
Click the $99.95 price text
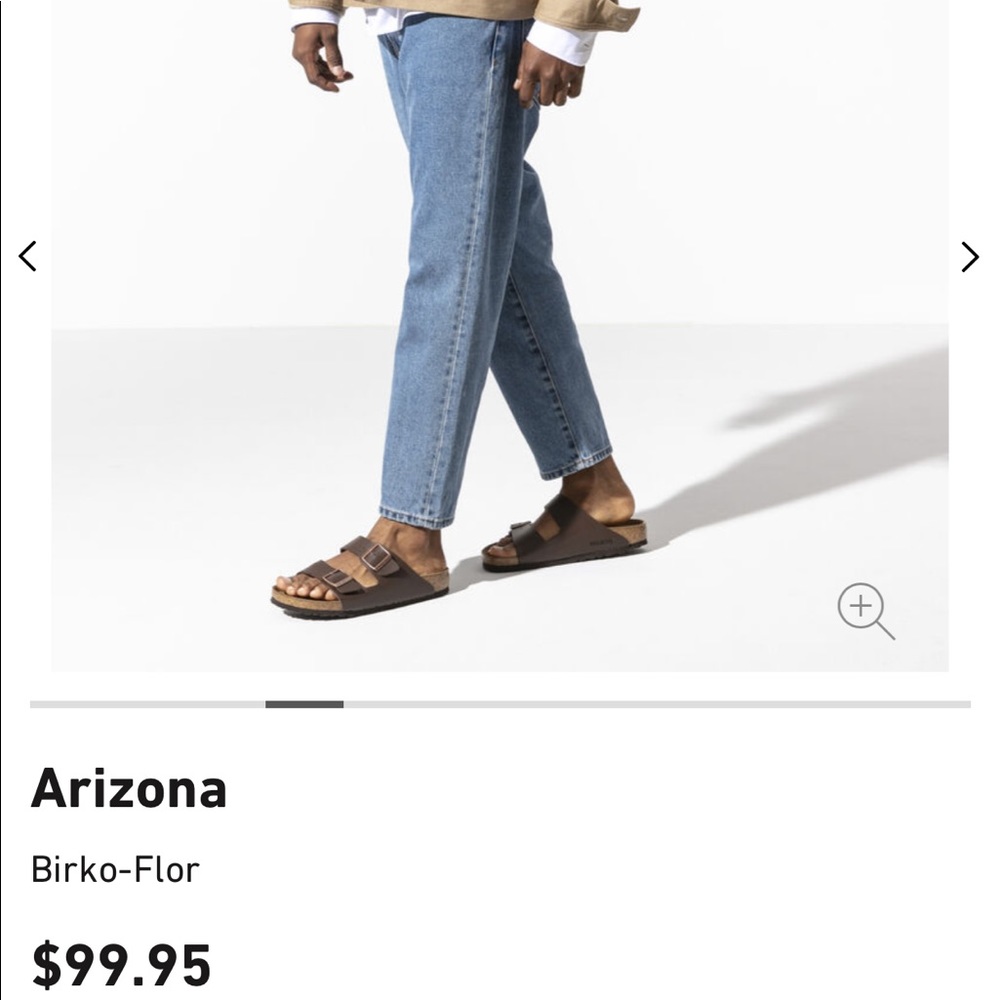(121, 965)
